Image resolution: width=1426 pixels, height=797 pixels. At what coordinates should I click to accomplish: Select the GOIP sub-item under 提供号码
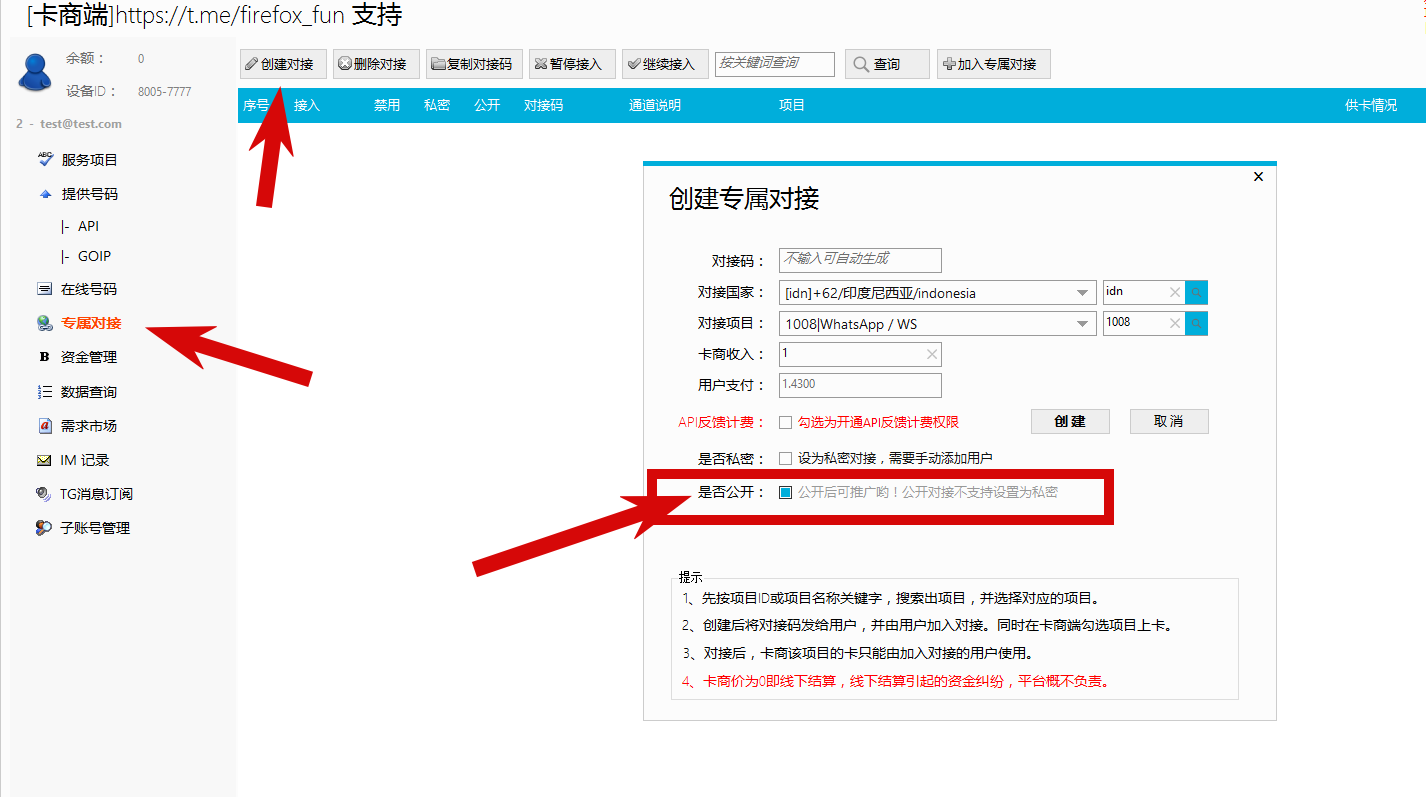94,256
